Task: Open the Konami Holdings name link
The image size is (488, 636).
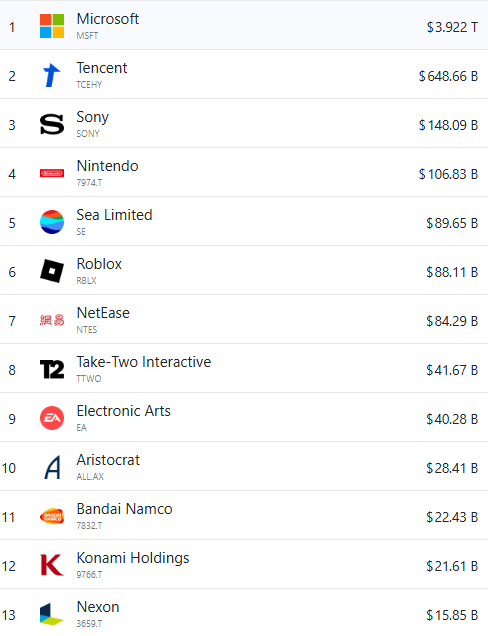Action: click(x=133, y=558)
